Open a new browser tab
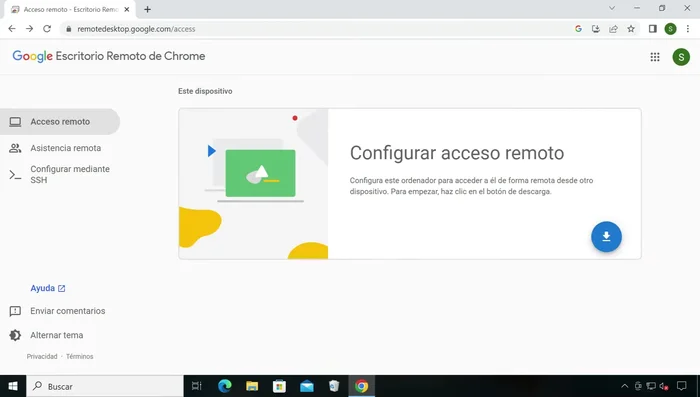 (x=147, y=9)
